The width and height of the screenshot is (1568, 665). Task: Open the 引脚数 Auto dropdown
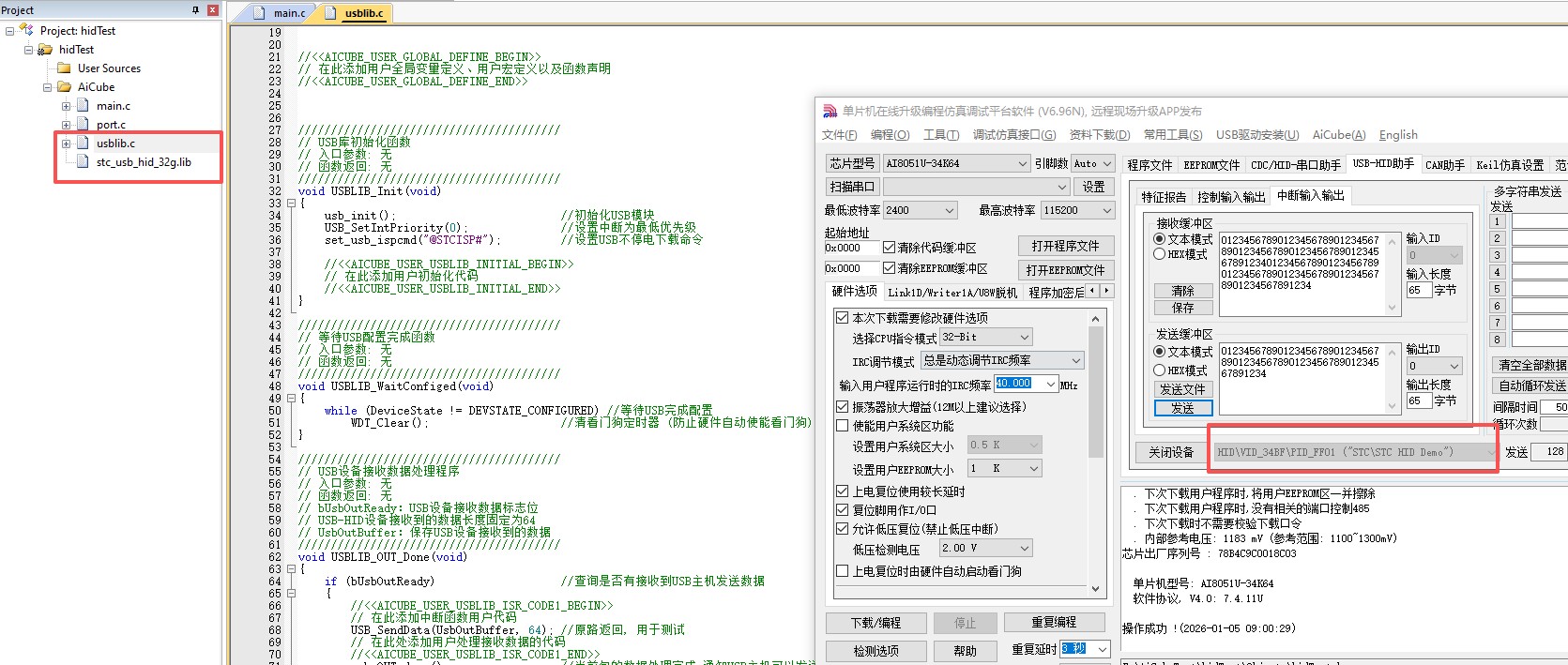pyautogui.click(x=1093, y=163)
